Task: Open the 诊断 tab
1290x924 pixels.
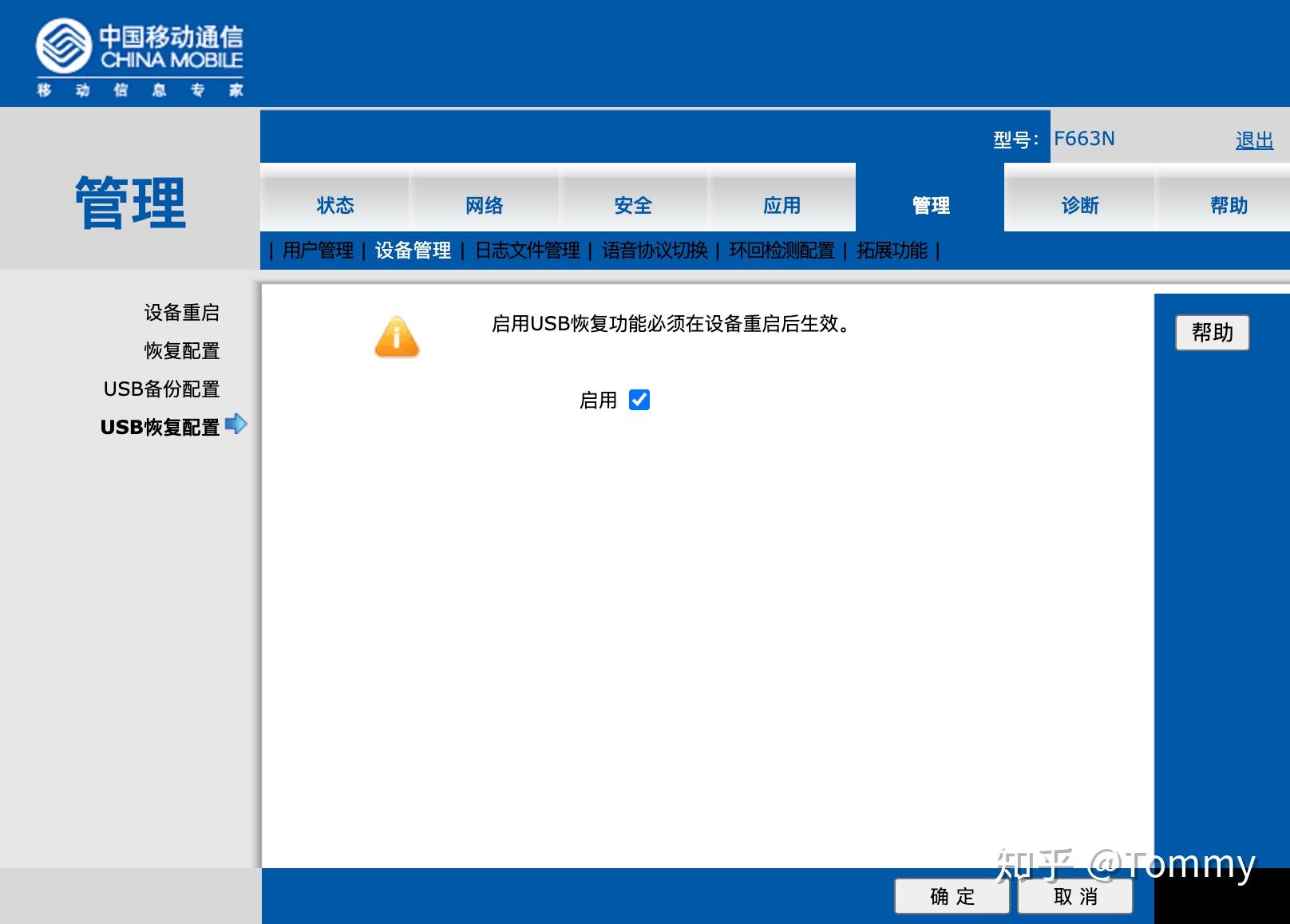Action: (x=1078, y=205)
